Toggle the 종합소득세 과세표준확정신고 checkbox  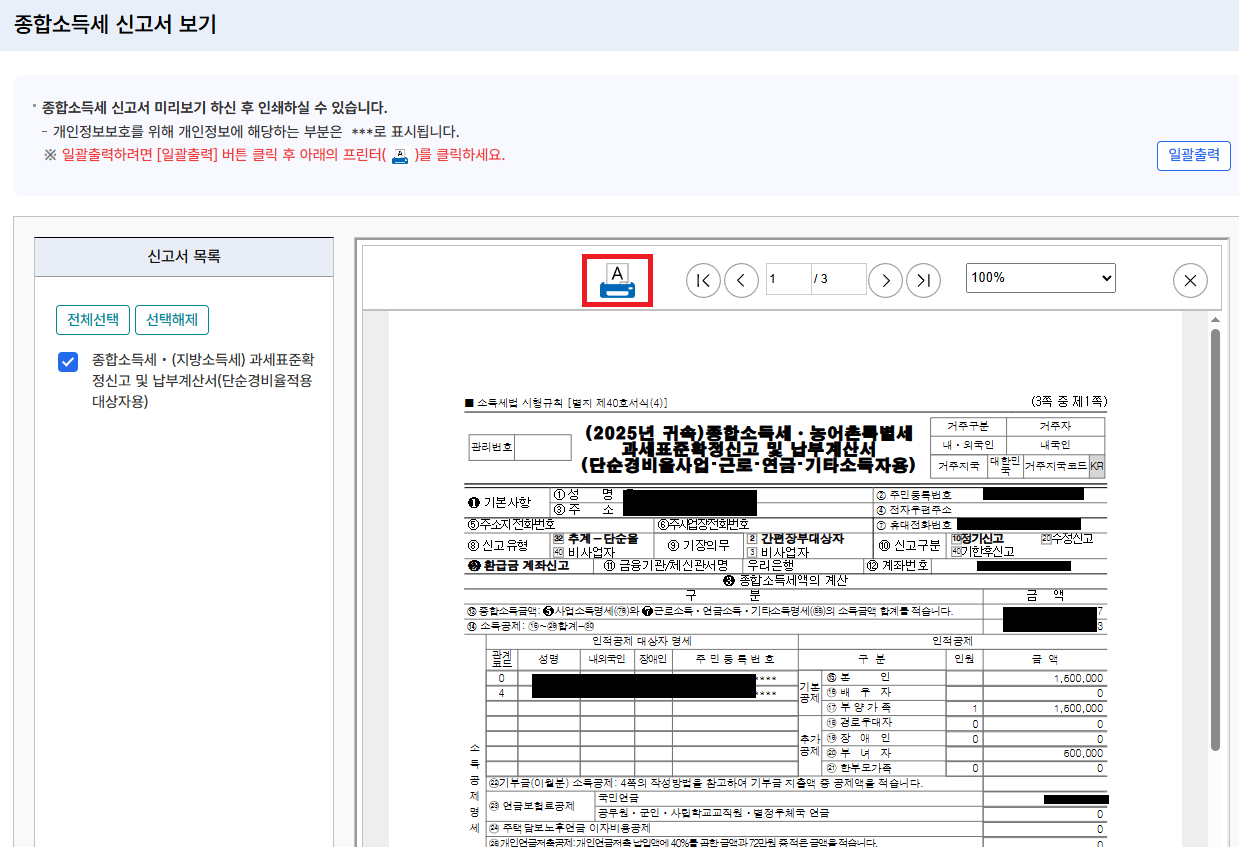point(68,362)
